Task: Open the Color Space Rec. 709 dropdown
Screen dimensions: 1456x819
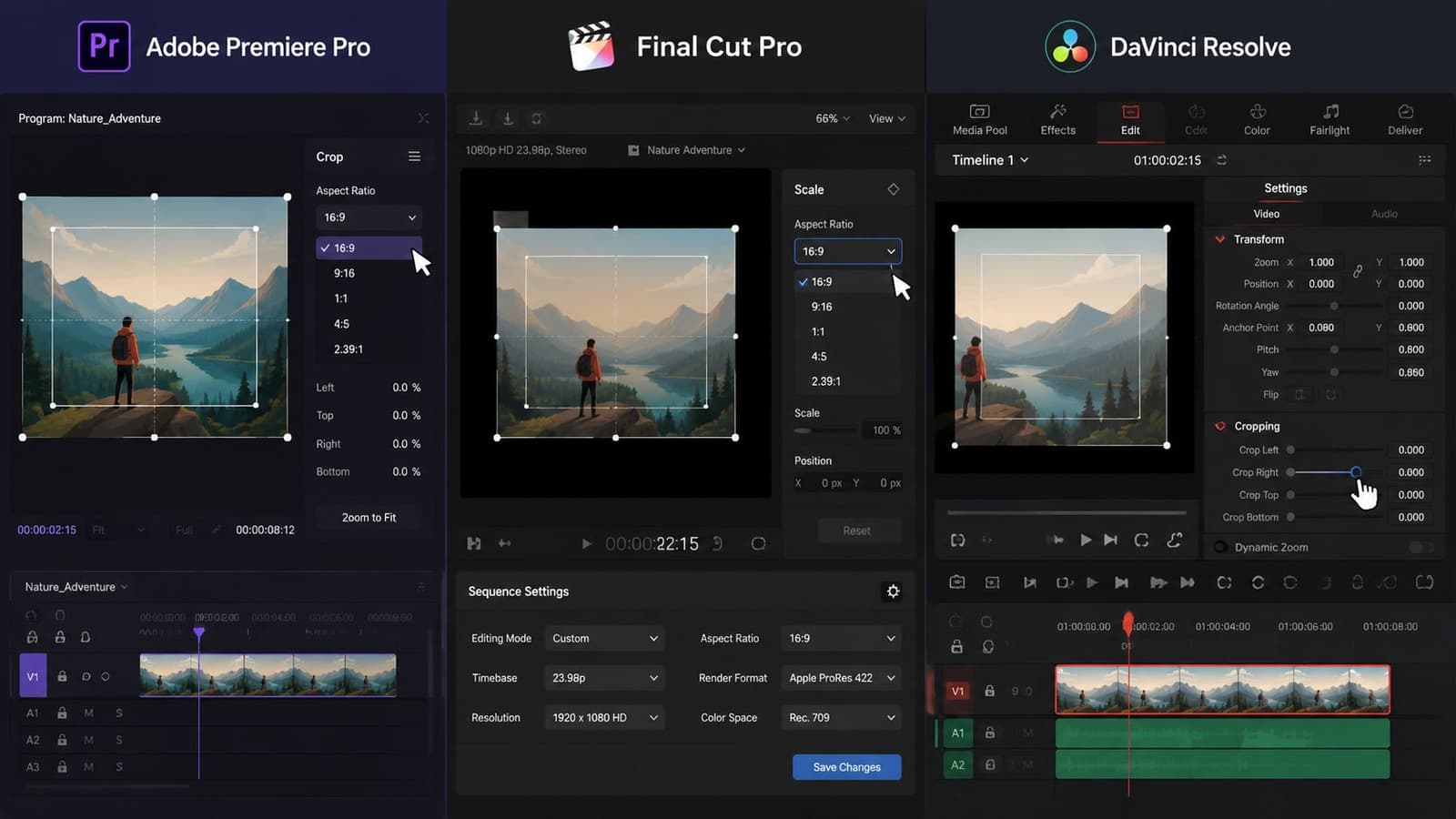Action: (x=841, y=718)
